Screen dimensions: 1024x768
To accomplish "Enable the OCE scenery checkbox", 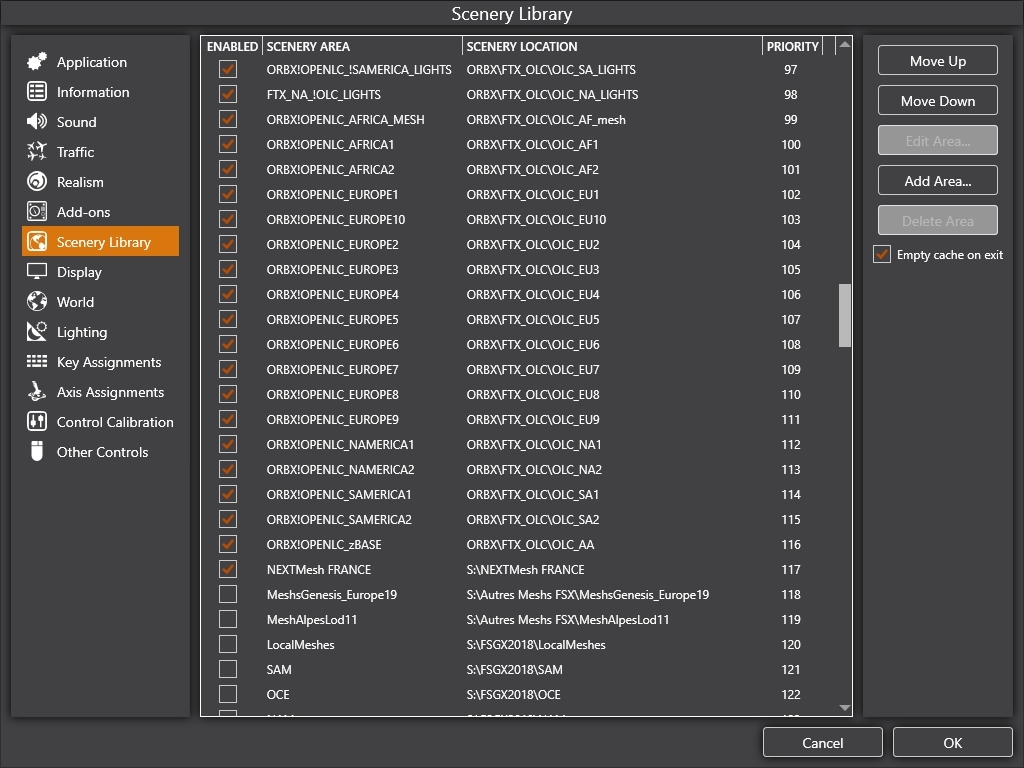I will click(x=228, y=694).
